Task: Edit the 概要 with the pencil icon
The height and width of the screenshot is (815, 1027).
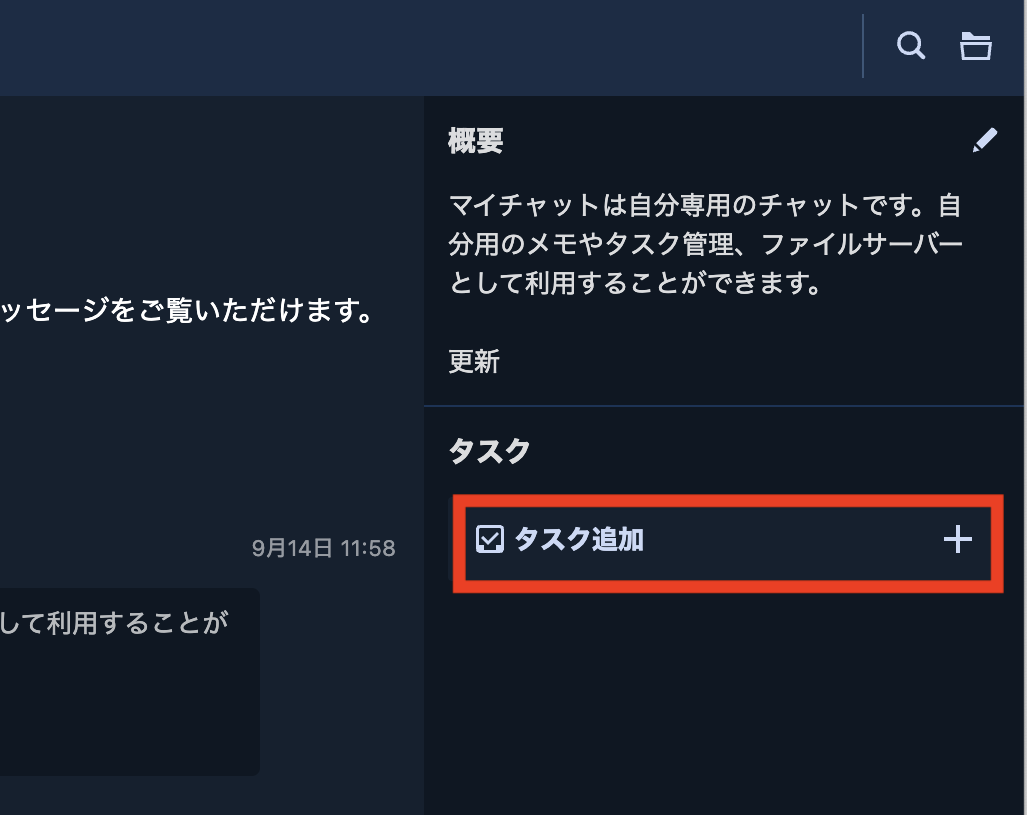Action: coord(984,140)
